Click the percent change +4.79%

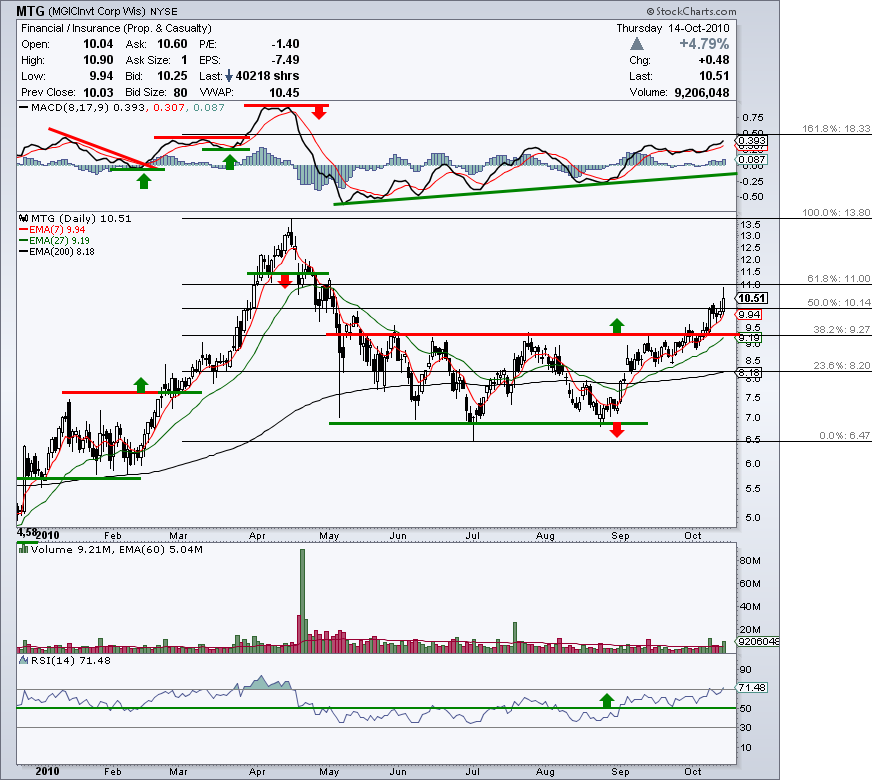click(704, 44)
